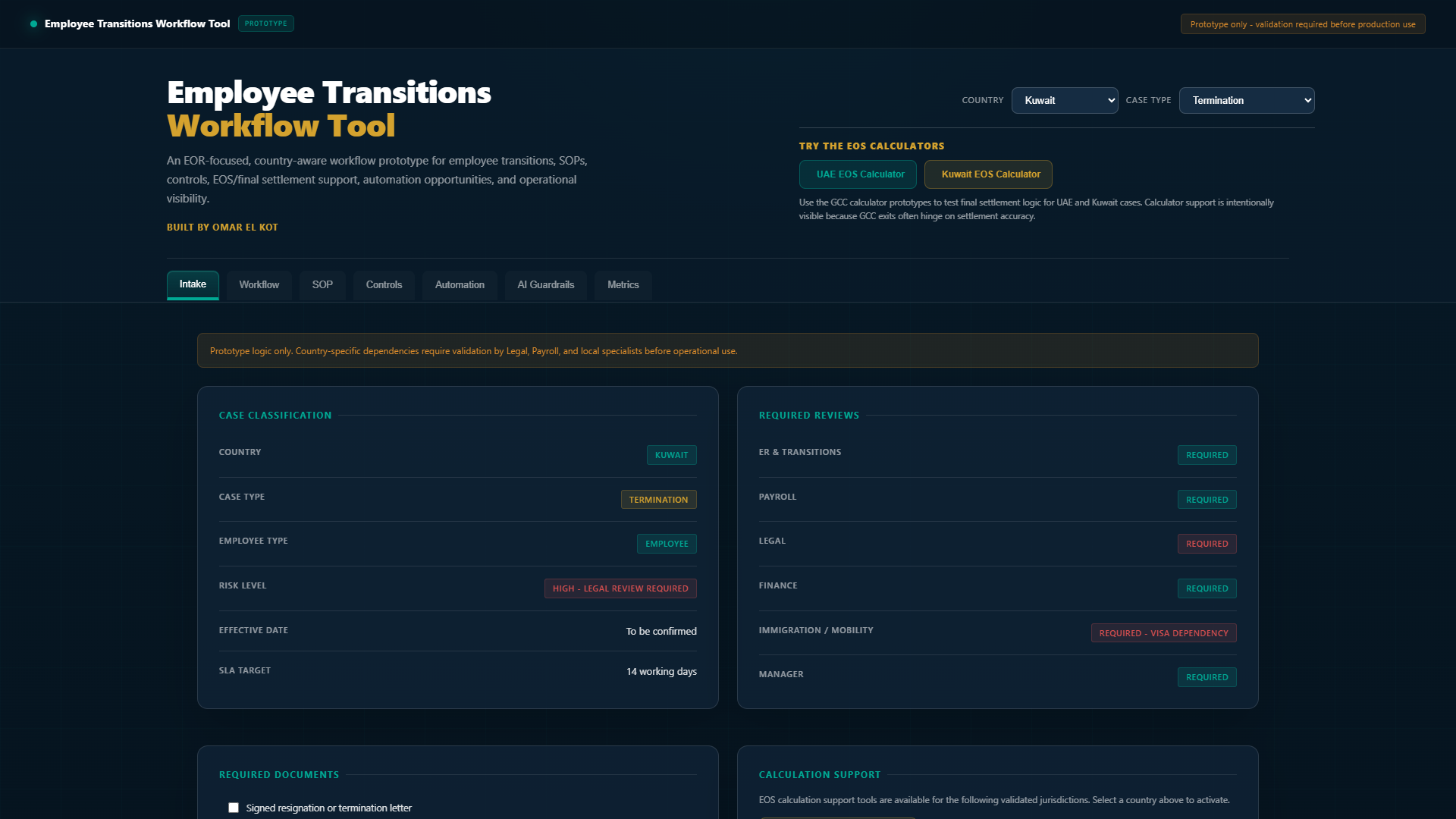
Task: Click the 'To be confirmed' effective date value
Action: pyautogui.click(x=661, y=631)
